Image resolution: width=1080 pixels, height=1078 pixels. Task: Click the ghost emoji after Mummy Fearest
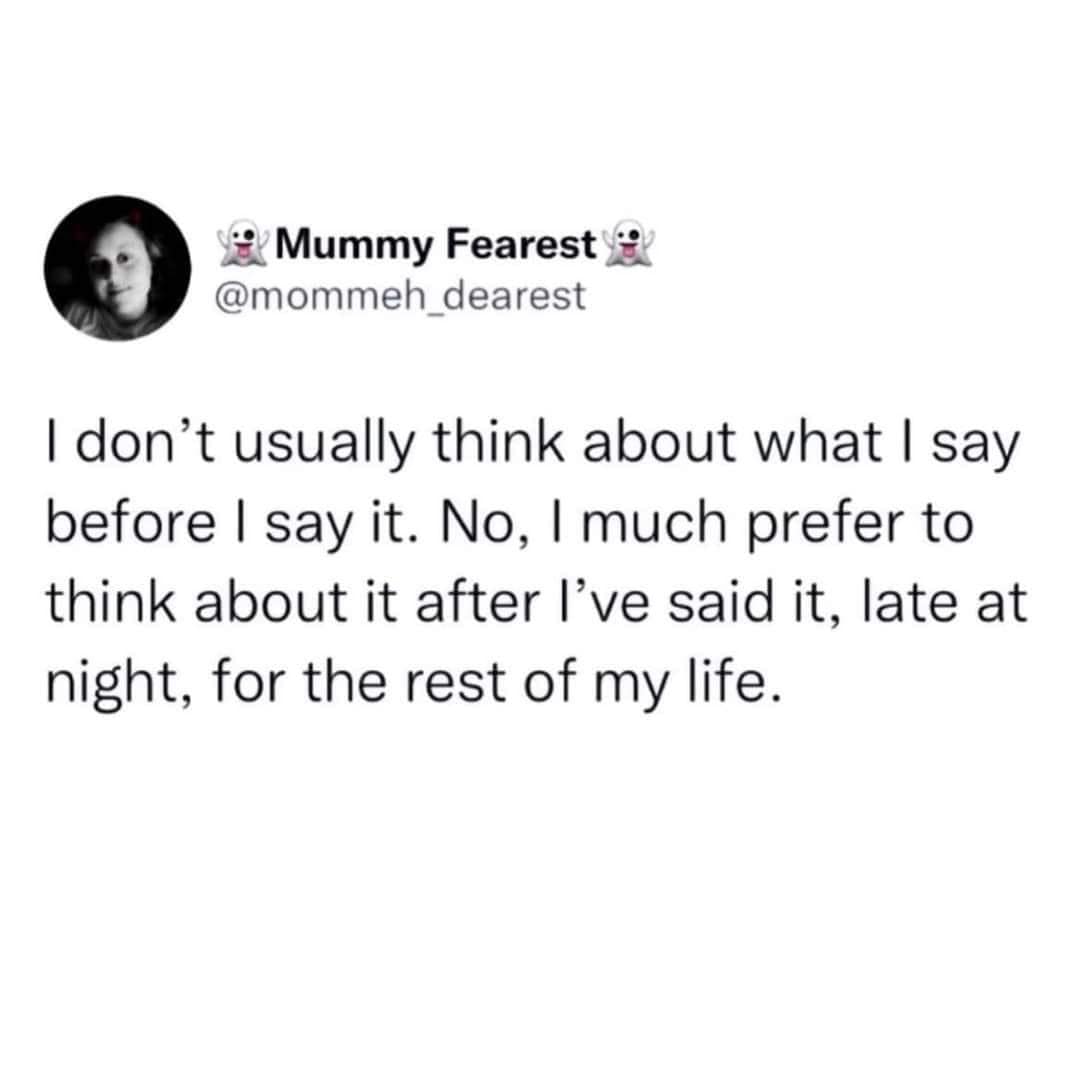628,243
